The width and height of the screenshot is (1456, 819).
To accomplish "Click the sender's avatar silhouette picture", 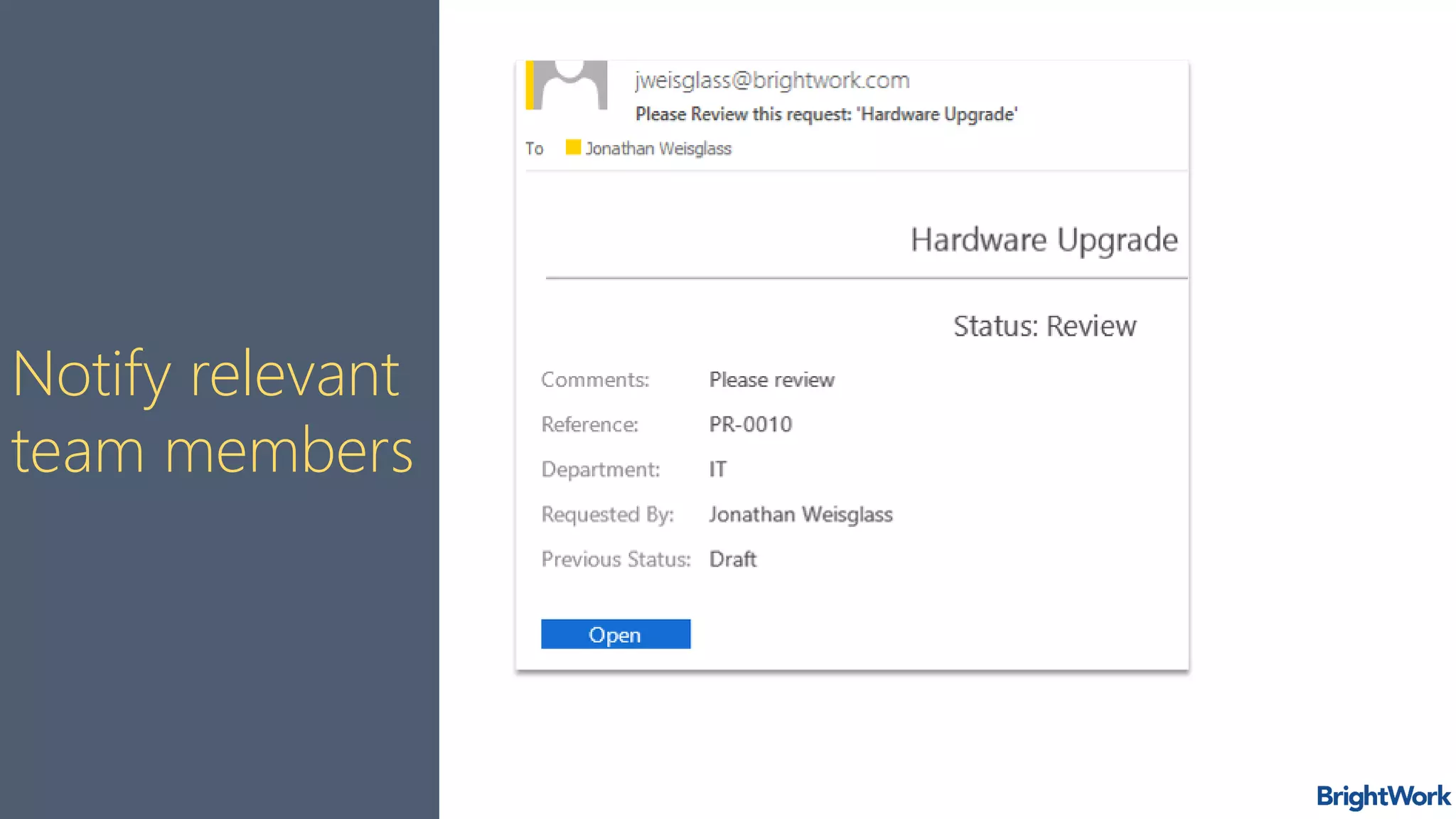I will point(571,85).
